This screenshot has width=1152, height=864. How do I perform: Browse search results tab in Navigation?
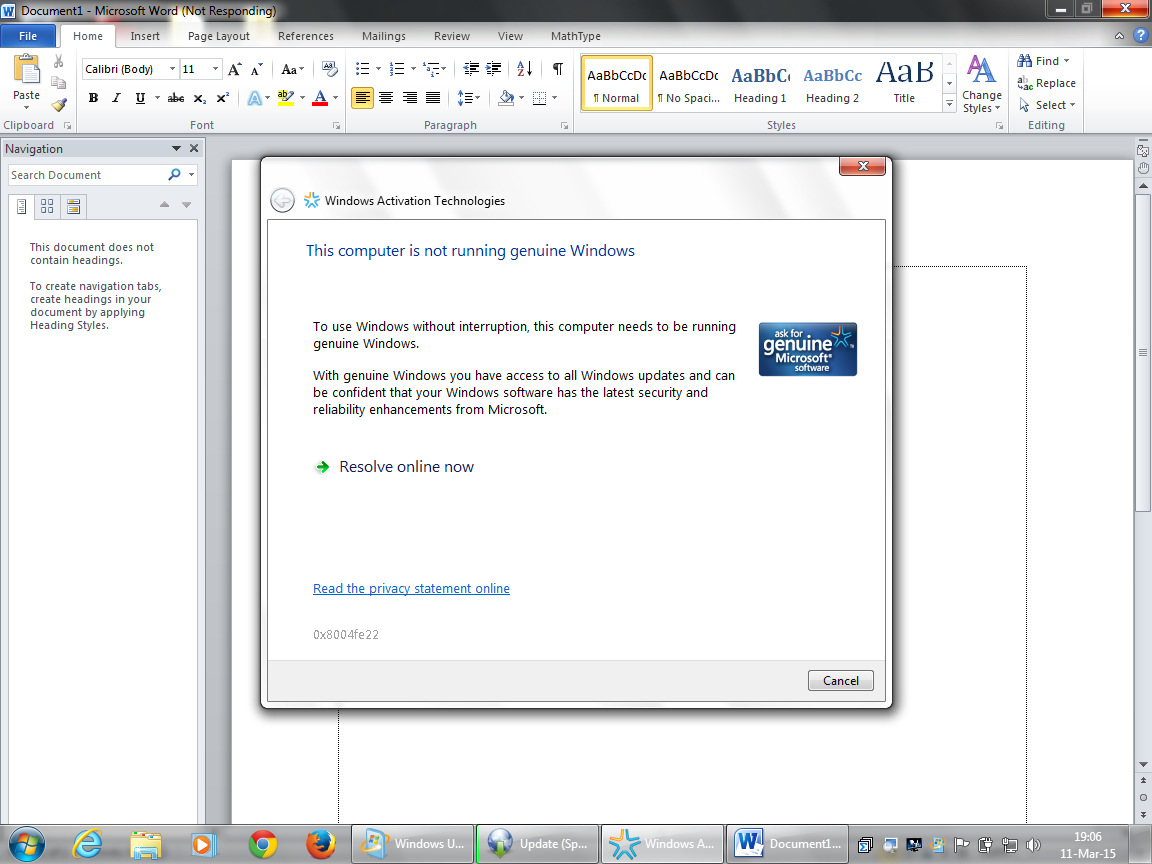point(73,206)
